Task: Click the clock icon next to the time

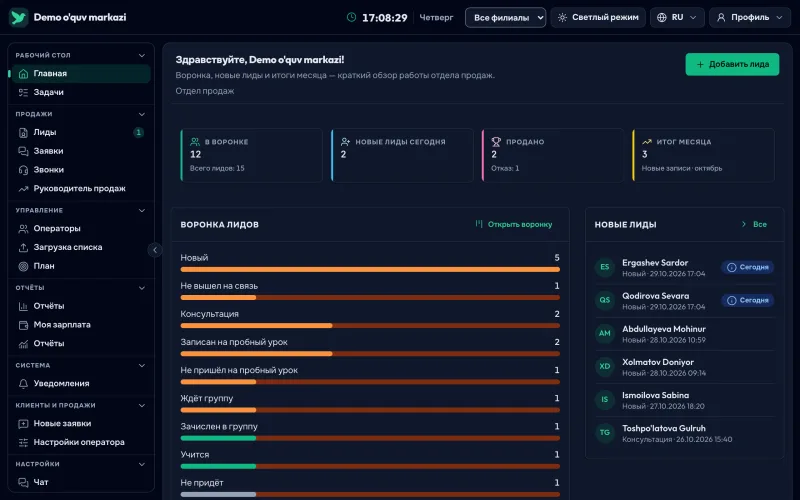Action: 352,17
